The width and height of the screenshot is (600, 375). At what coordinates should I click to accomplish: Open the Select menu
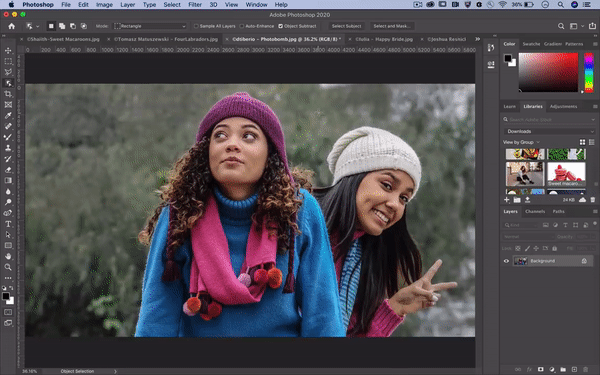click(172, 5)
